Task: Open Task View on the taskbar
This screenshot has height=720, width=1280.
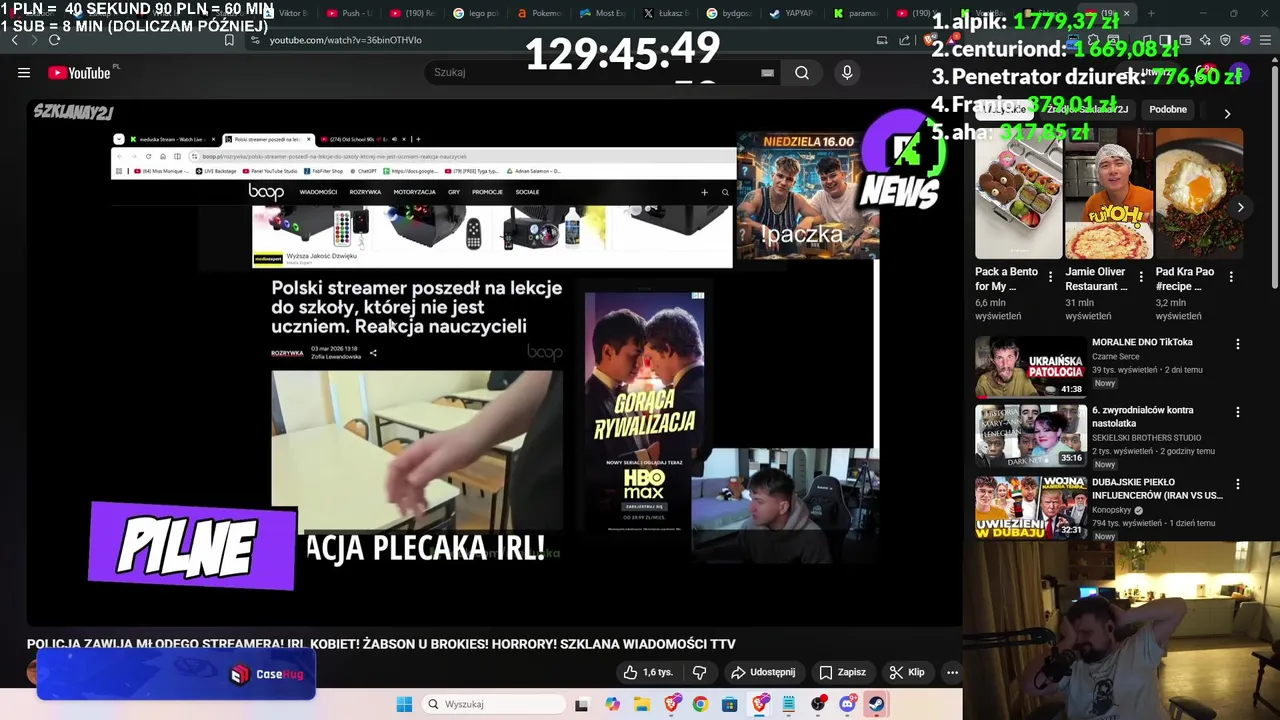Action: pos(582,704)
